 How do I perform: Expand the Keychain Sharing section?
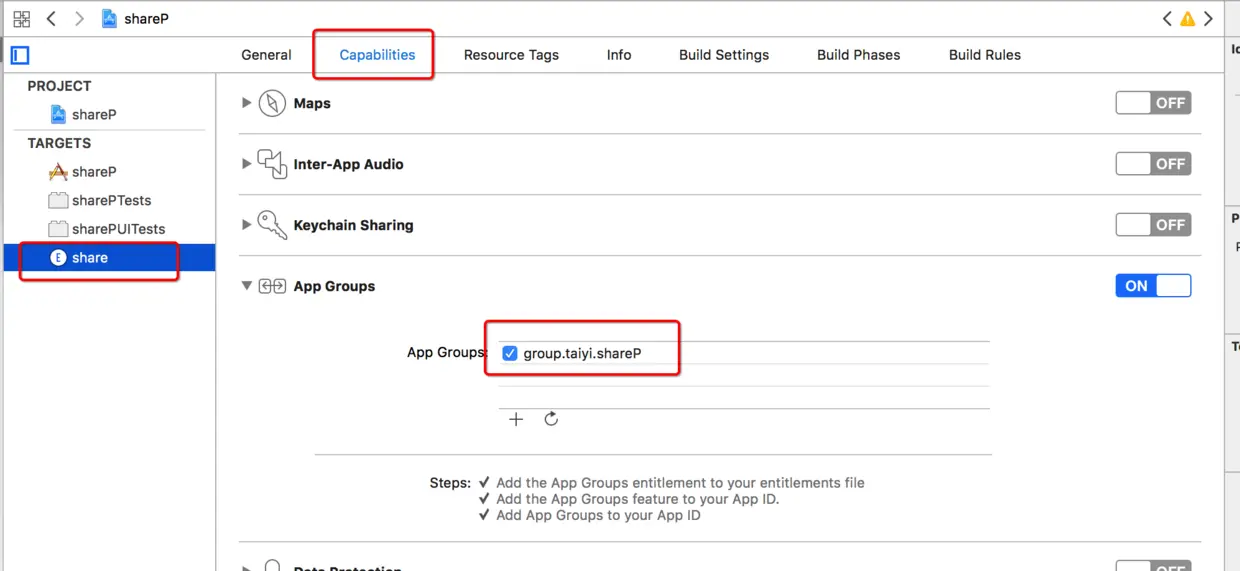246,225
